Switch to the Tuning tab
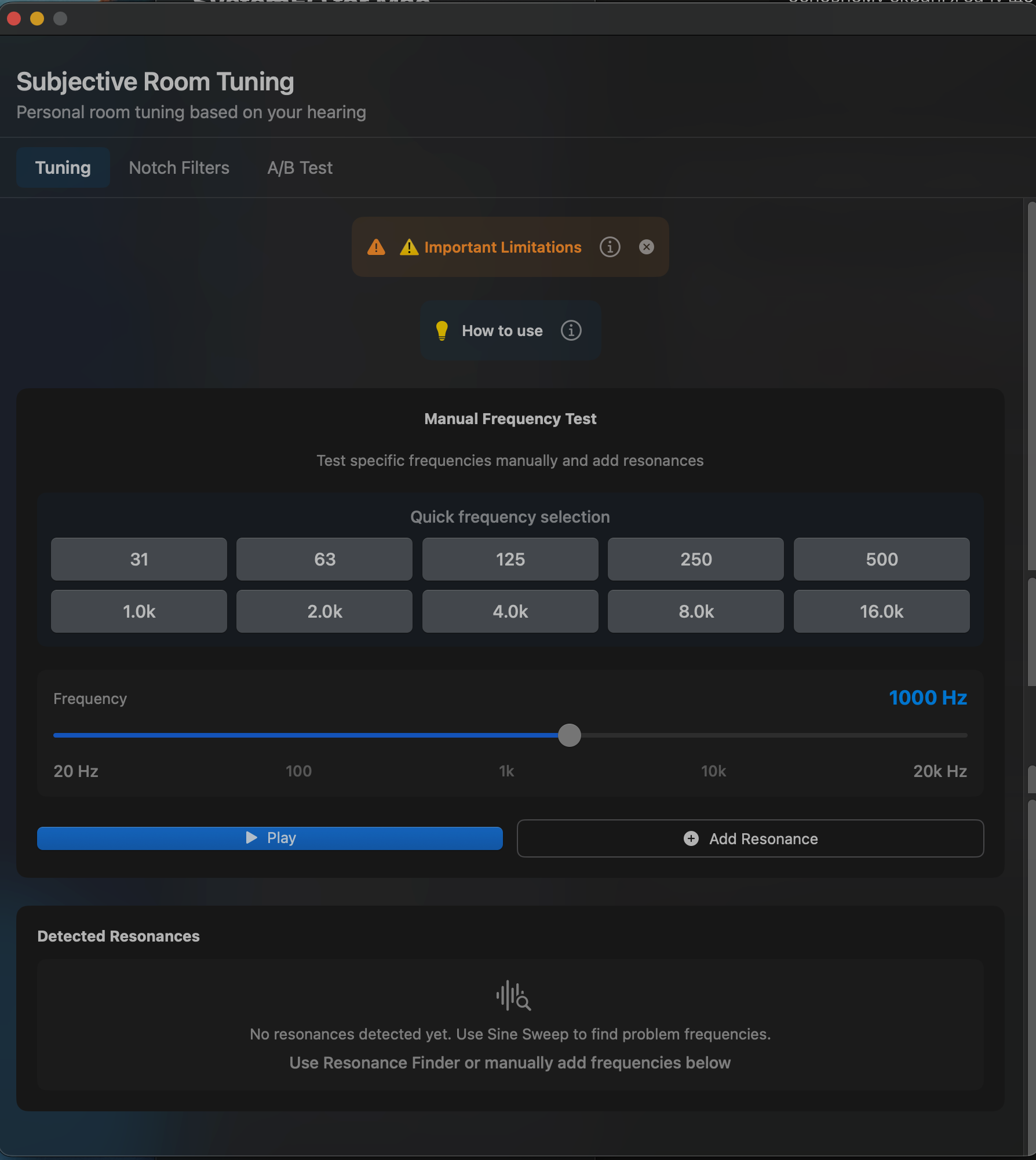This screenshot has height=1160, width=1036. pyautogui.click(x=63, y=167)
